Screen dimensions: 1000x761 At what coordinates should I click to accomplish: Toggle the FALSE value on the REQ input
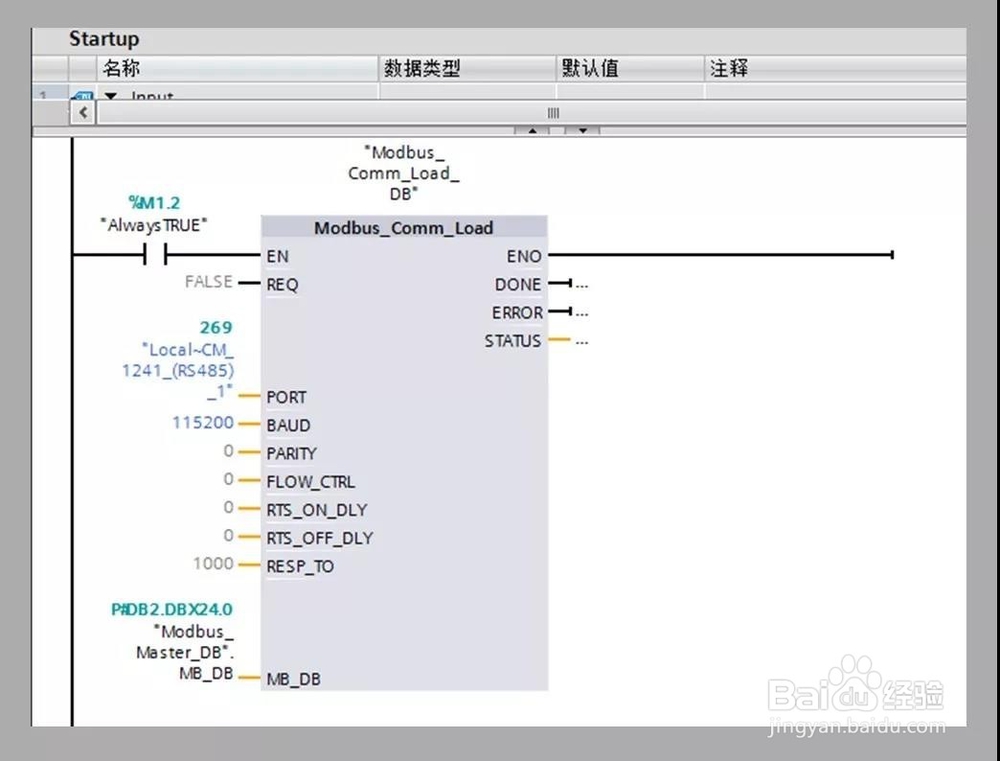(207, 282)
